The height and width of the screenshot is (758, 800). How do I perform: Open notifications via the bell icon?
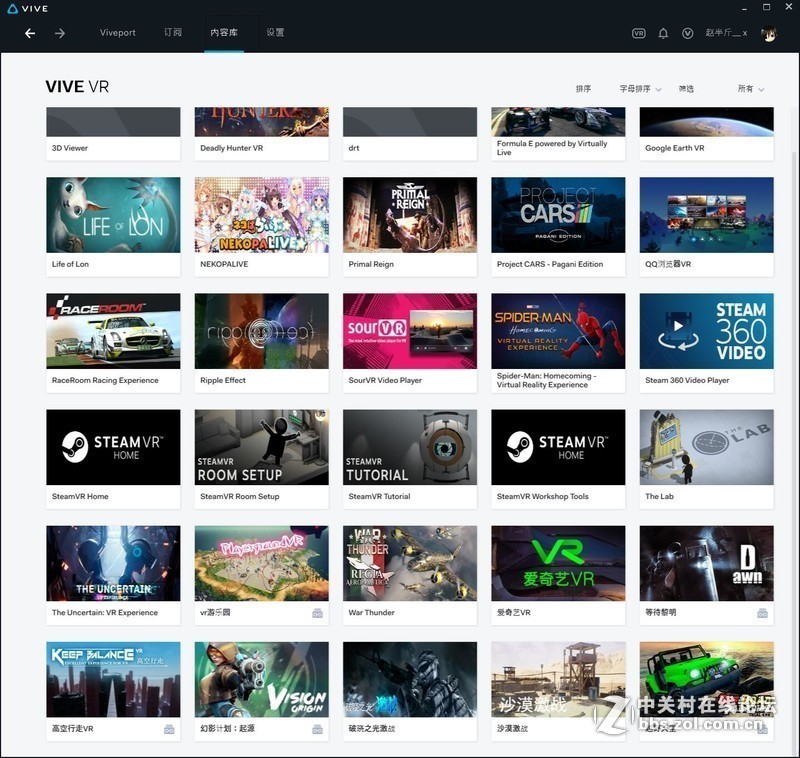pos(663,33)
